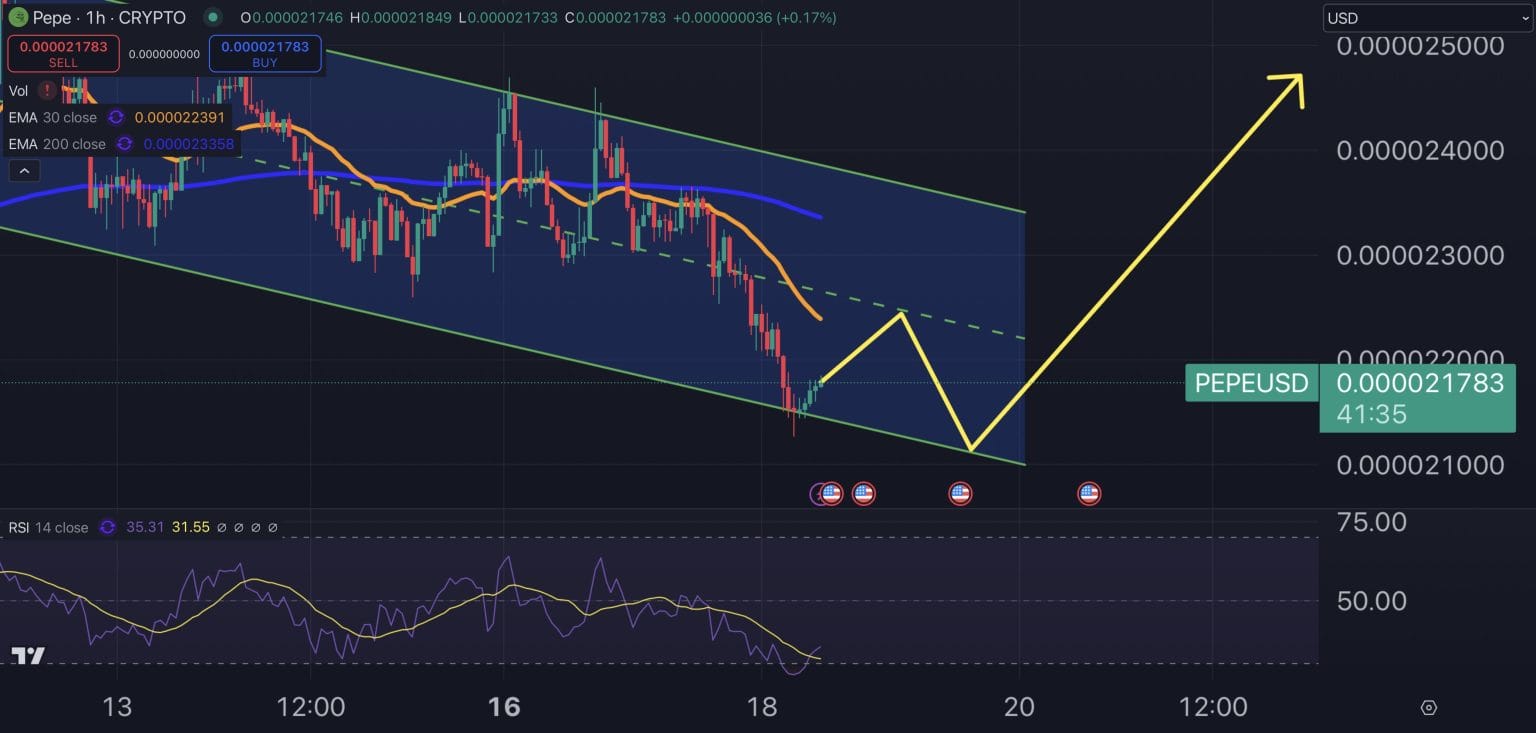Click the EMA 30 loading status icon
This screenshot has height=733, width=1536.
pos(116,117)
